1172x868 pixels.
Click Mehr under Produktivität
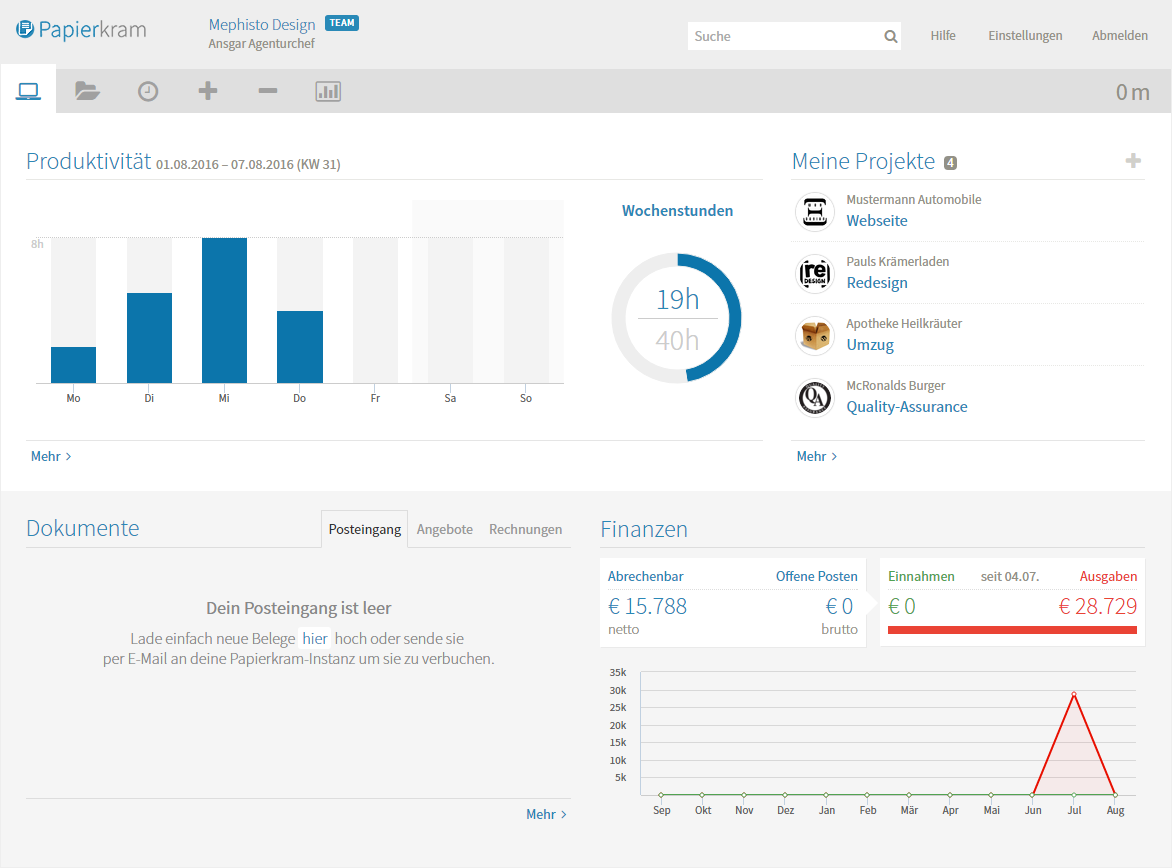click(51, 456)
